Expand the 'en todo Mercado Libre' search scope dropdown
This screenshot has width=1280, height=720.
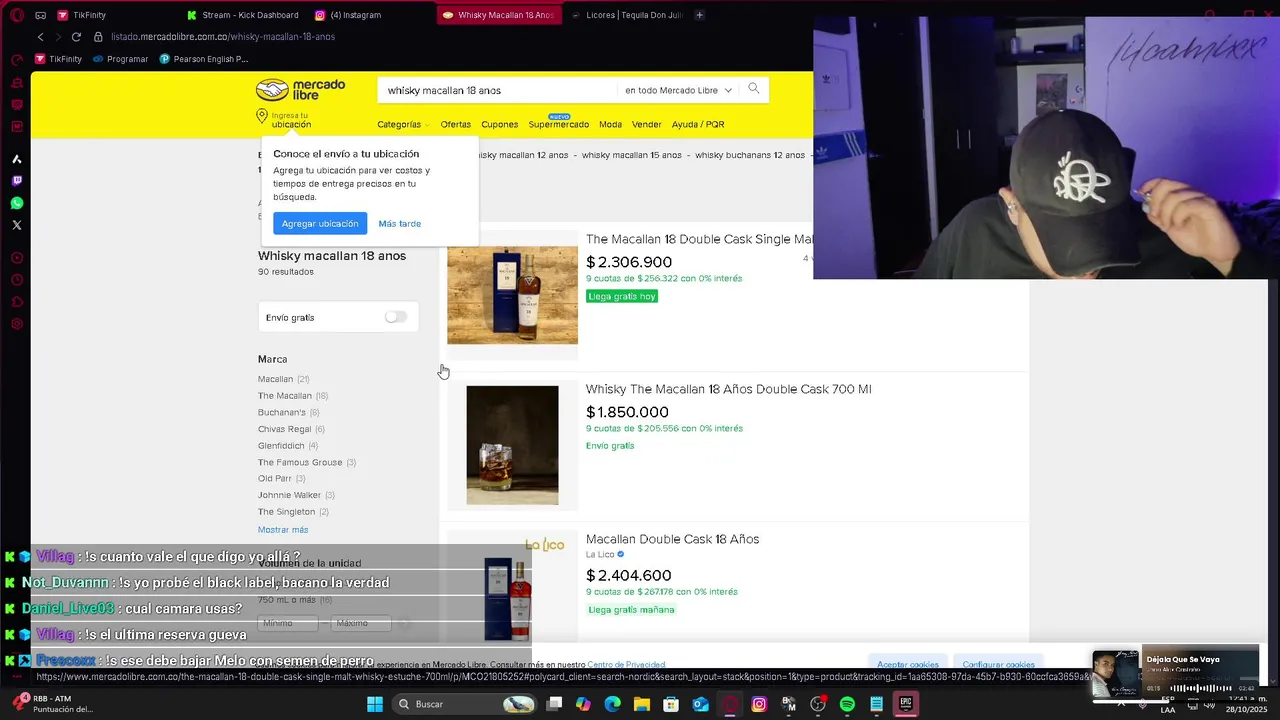[x=679, y=90]
